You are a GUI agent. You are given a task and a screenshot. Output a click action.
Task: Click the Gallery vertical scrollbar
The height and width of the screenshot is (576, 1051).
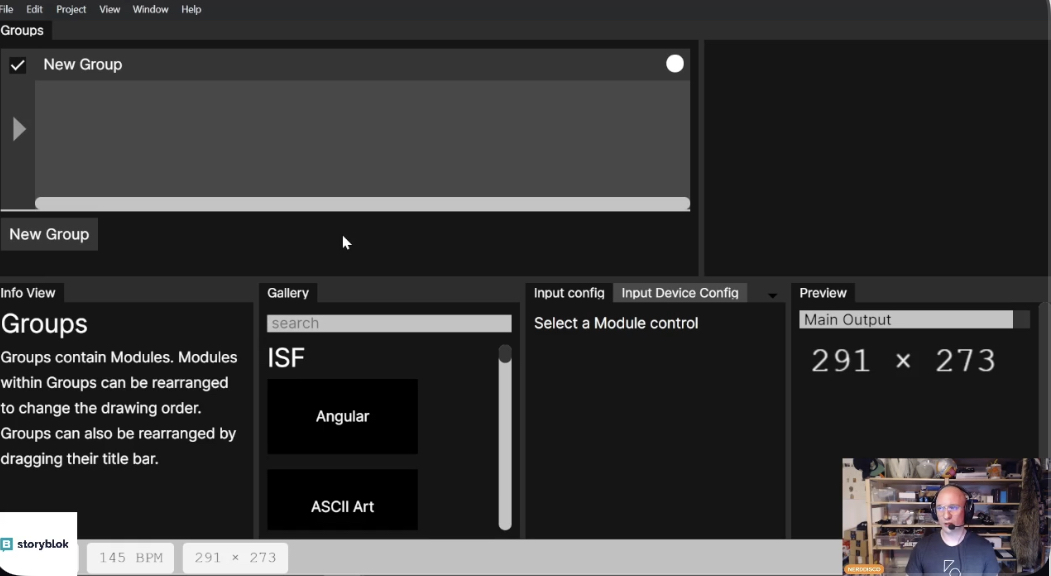coord(505,437)
